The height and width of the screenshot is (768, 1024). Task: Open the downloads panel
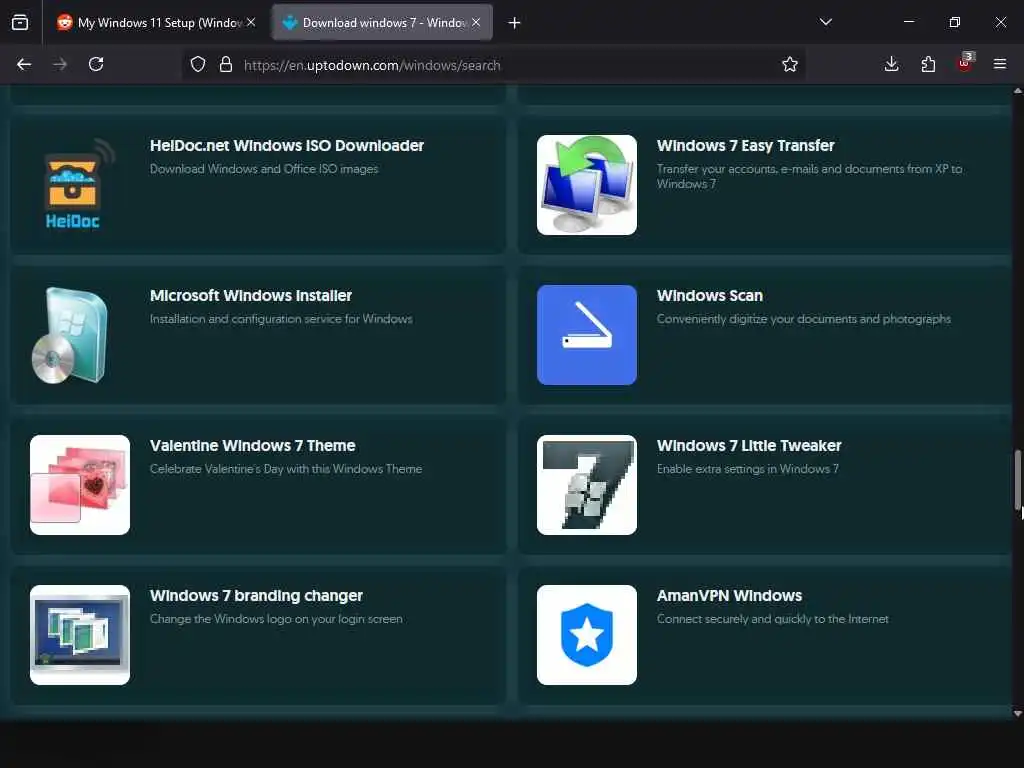click(891, 65)
